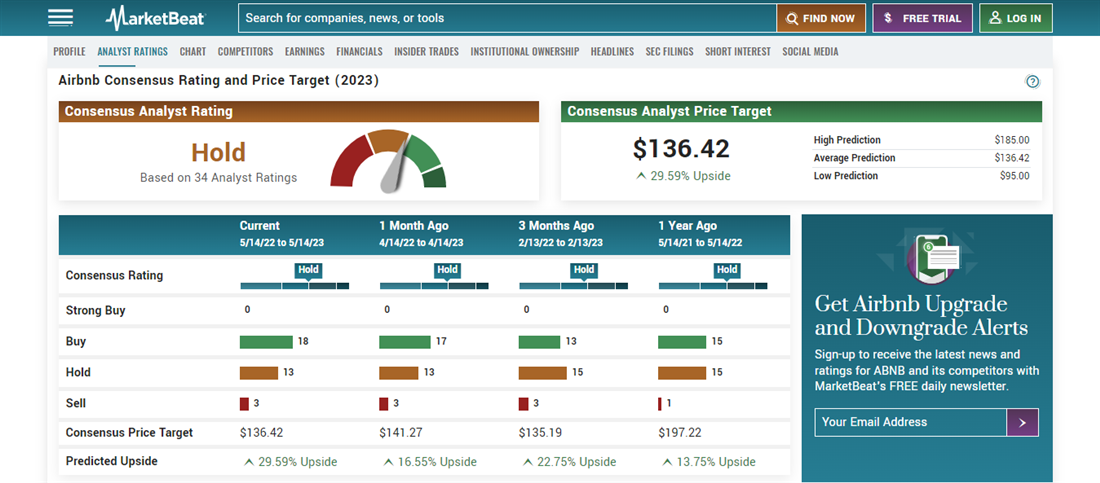
Task: Click the help question mark icon
Action: coord(1033,82)
